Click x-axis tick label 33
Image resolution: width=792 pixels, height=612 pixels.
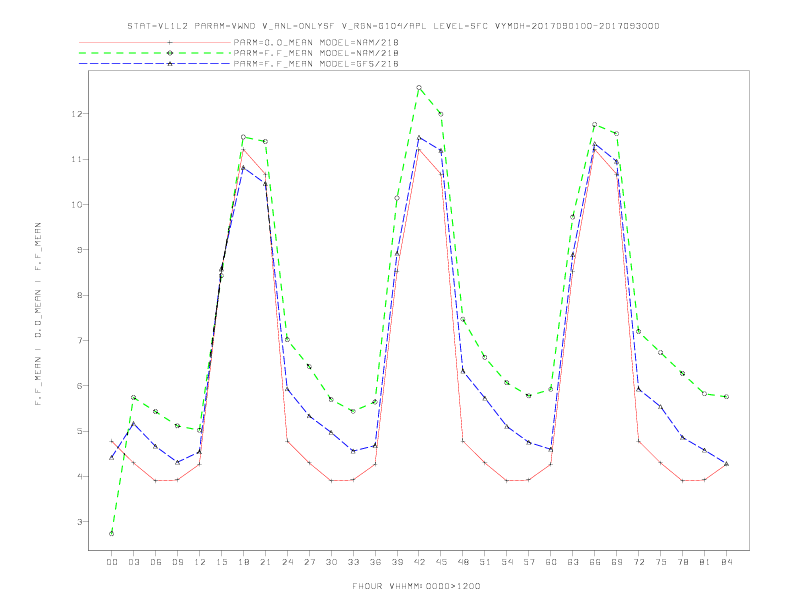click(353, 562)
